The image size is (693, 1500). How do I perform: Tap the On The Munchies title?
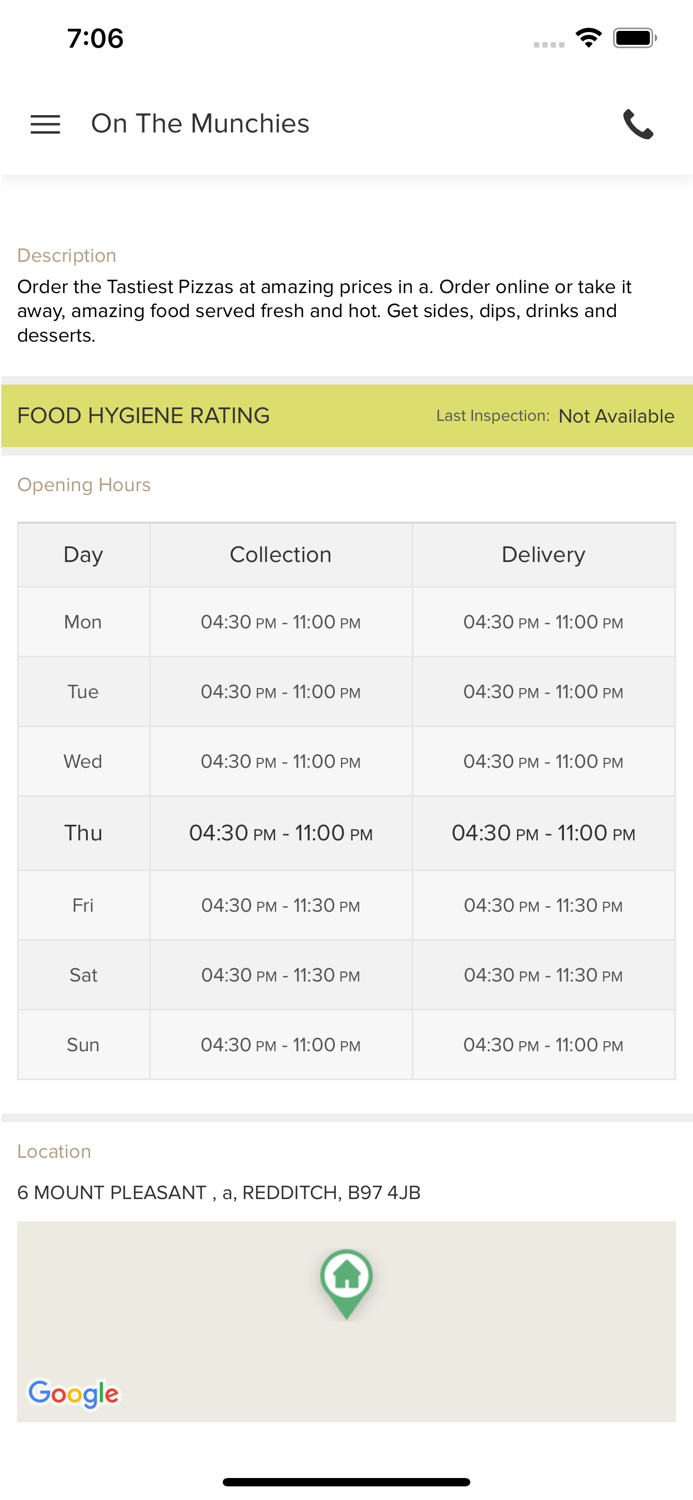pos(200,124)
